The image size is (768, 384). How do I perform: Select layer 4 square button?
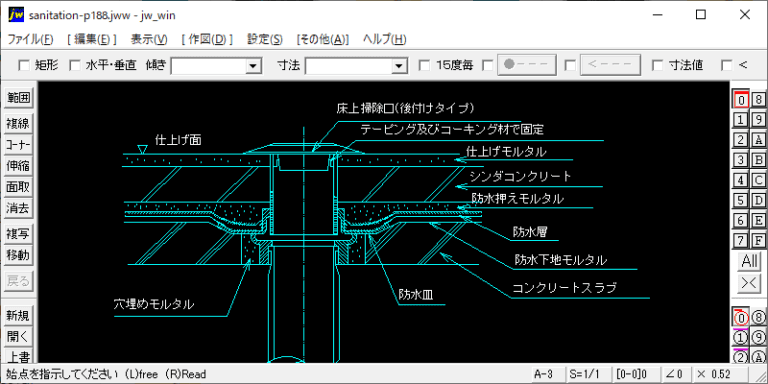(x=742, y=180)
